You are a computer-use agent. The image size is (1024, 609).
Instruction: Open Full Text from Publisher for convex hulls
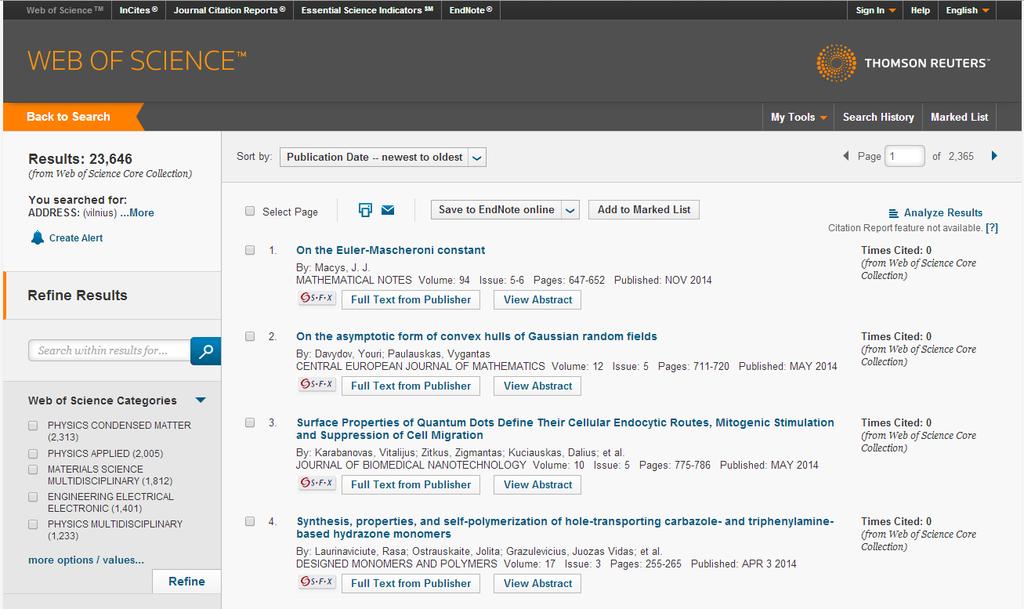[x=411, y=386]
